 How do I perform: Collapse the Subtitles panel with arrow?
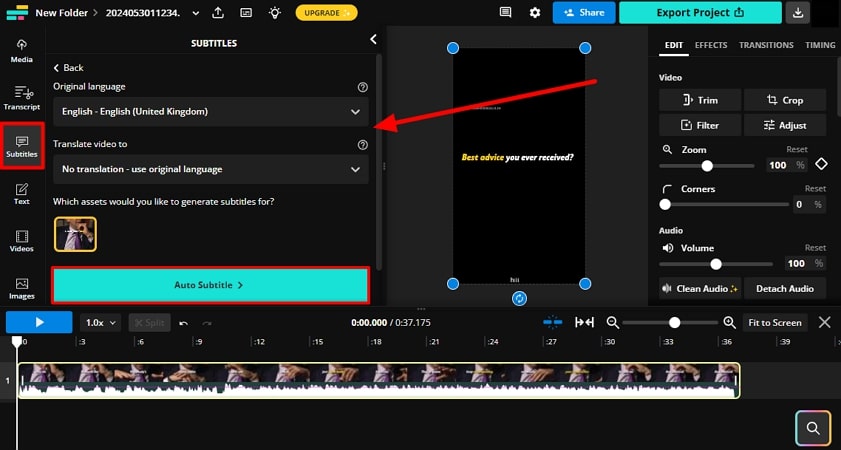[x=373, y=39]
